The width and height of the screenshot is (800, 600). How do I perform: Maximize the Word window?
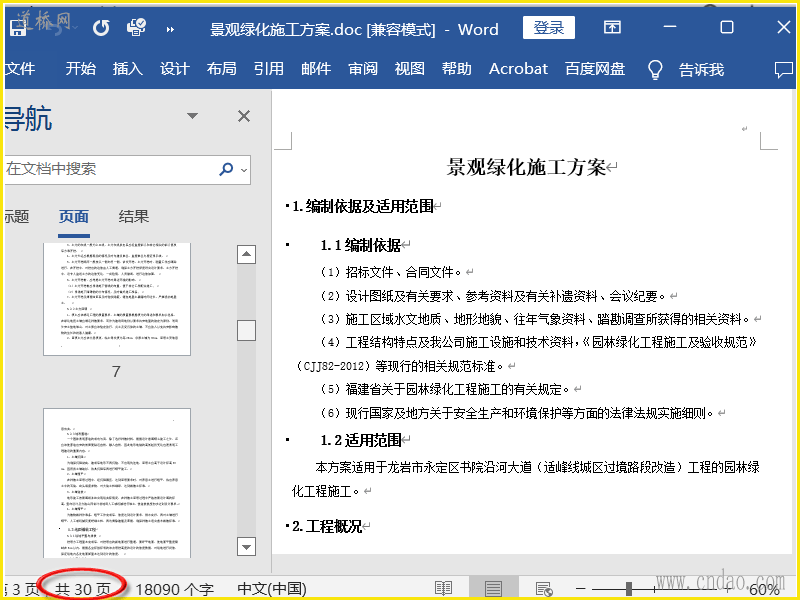[x=727, y=27]
